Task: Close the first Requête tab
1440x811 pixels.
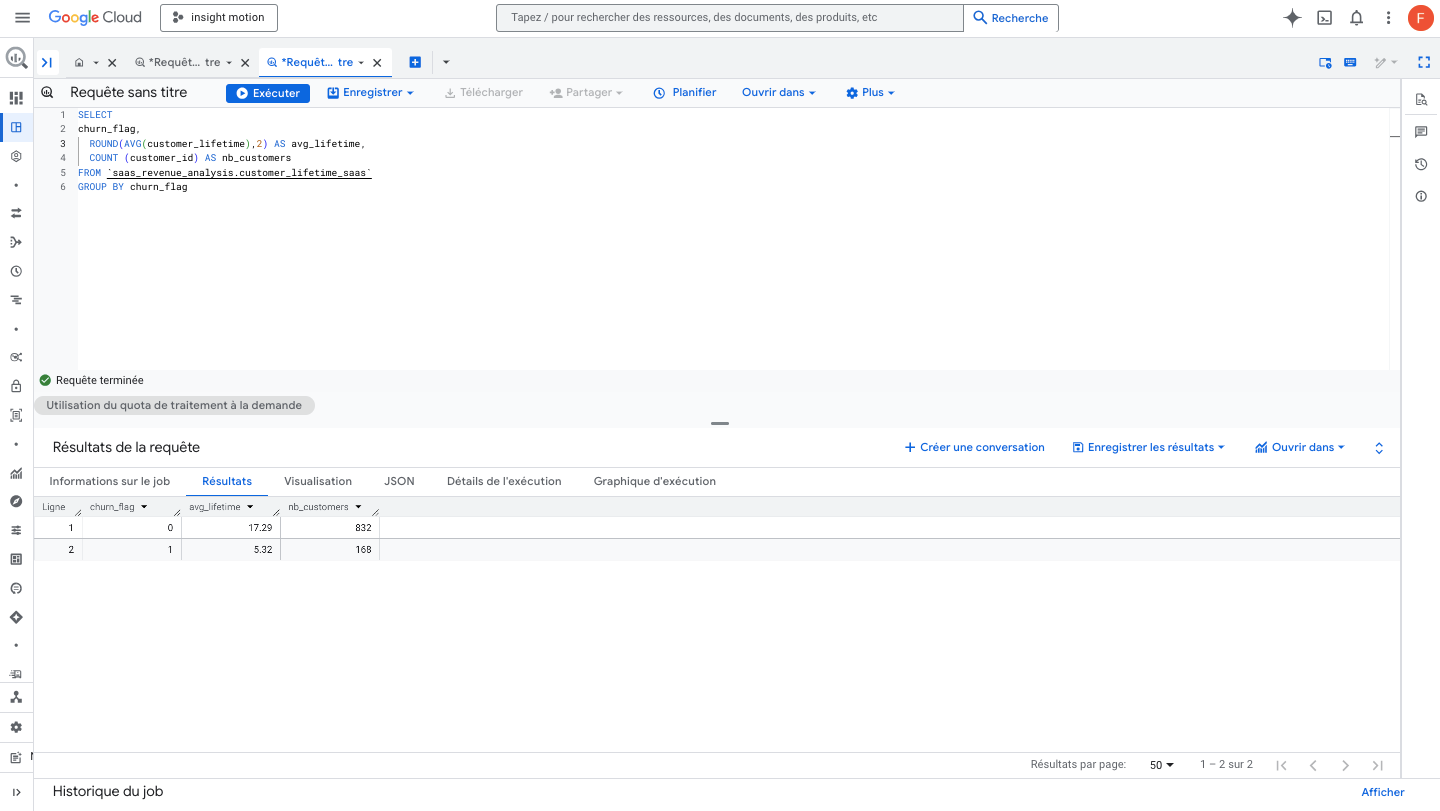Action: [245, 63]
